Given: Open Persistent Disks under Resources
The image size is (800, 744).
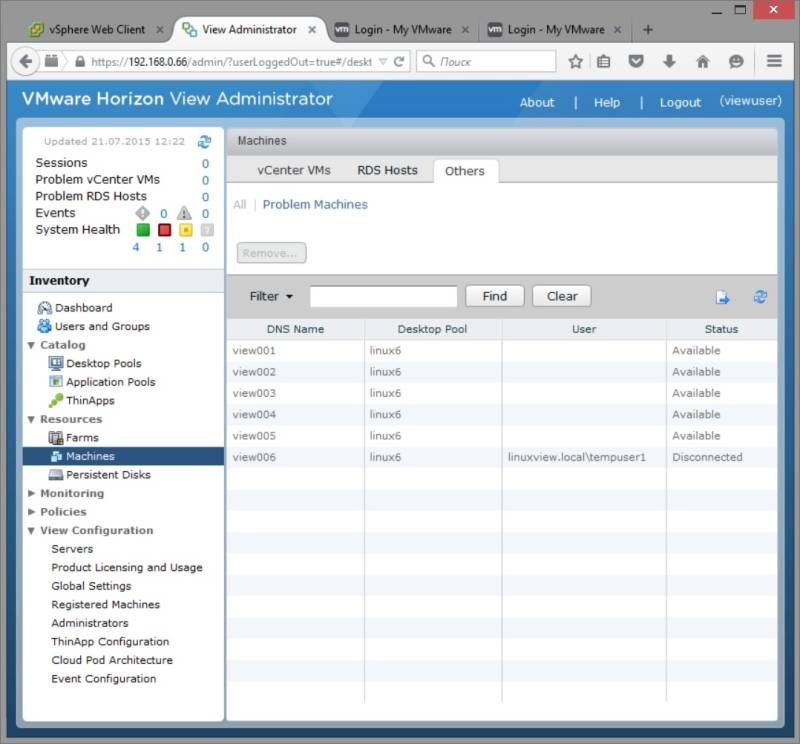Looking at the screenshot, I should coord(99,475).
